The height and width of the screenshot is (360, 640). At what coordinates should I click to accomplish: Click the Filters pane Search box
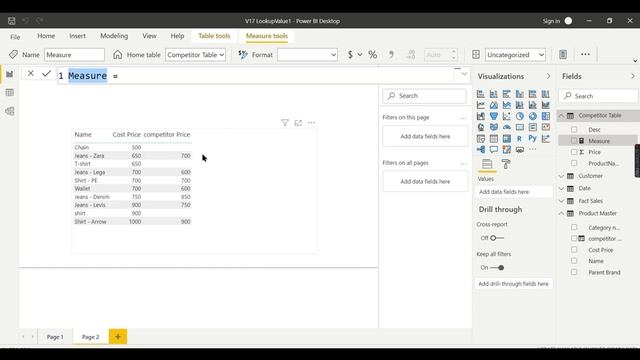tap(424, 96)
